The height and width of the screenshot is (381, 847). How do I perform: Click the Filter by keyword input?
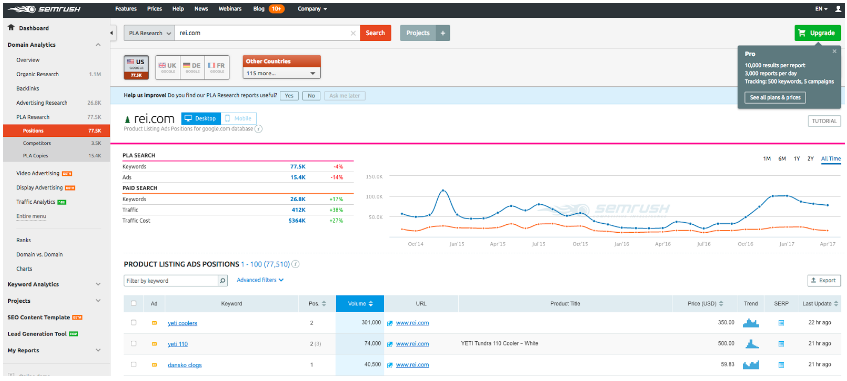pyautogui.click(x=171, y=281)
